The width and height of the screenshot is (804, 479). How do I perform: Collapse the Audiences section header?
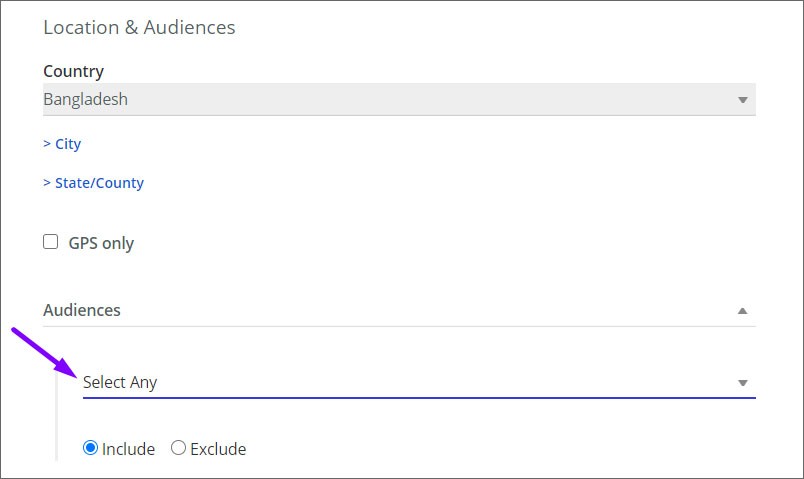(399, 310)
